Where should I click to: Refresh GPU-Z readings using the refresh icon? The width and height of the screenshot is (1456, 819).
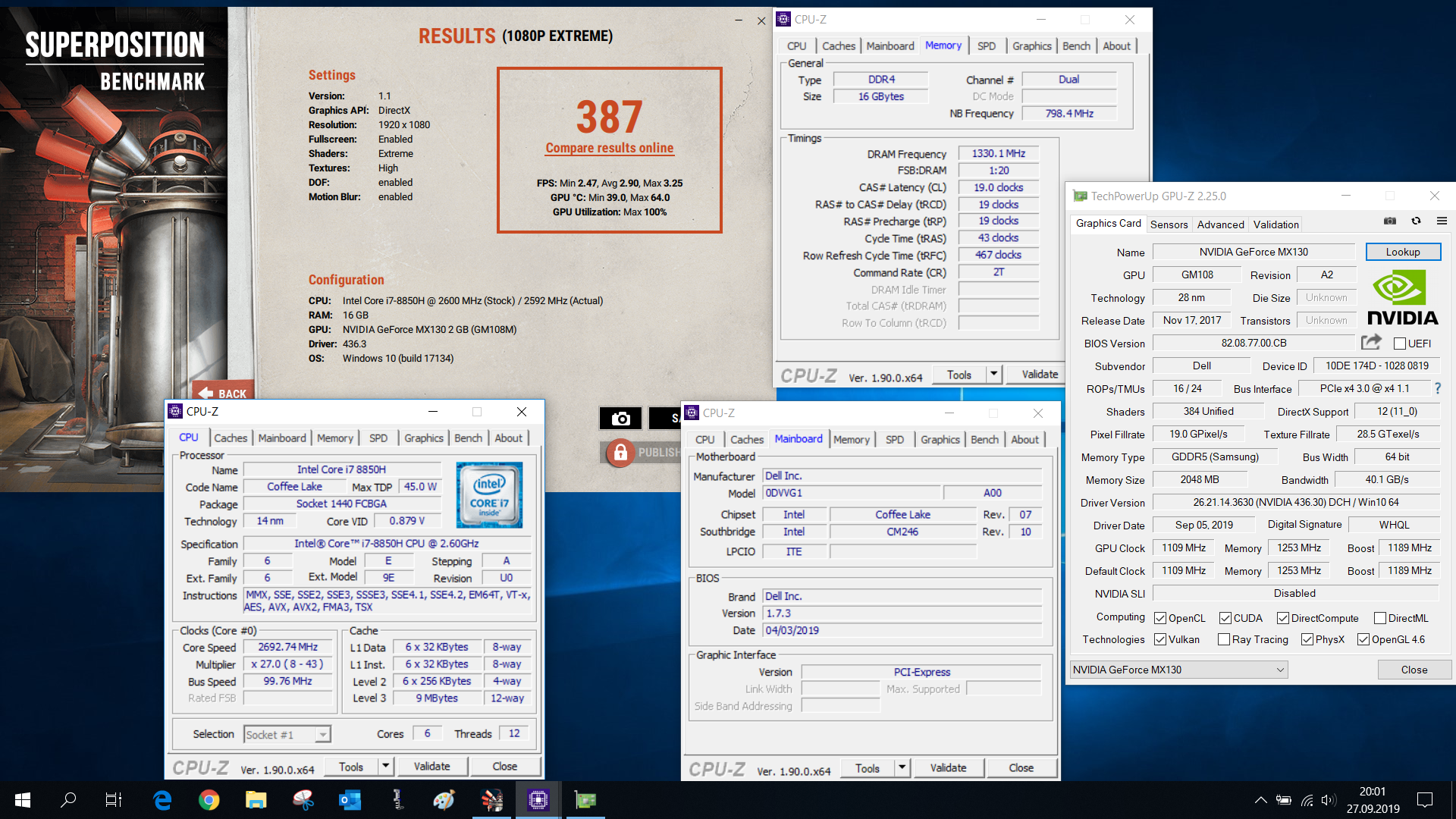[1416, 221]
